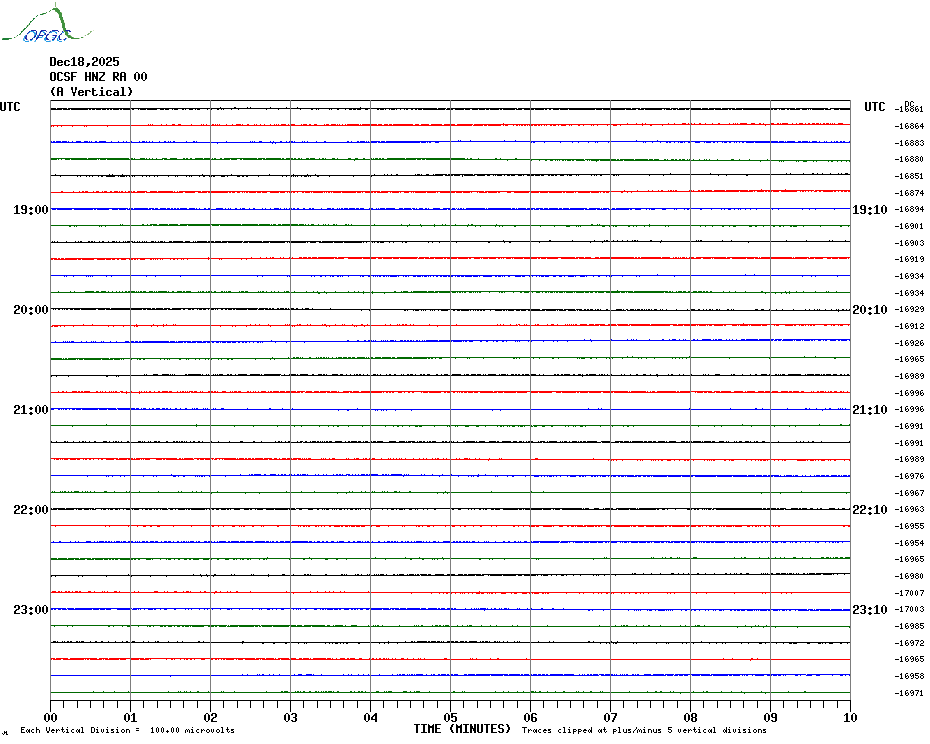Click the 00 minute axis label
Viewport: 930px width, 744px height.
point(50,717)
